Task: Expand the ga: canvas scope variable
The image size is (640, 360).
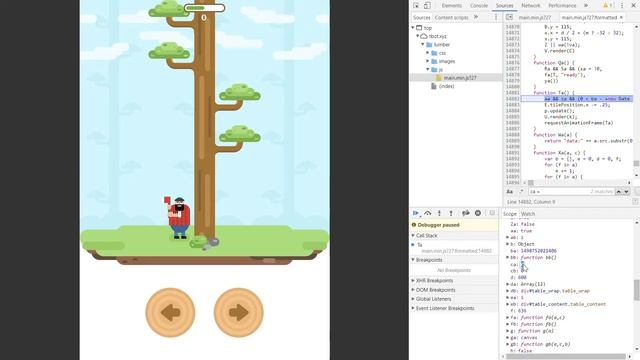Action: [x=507, y=337]
